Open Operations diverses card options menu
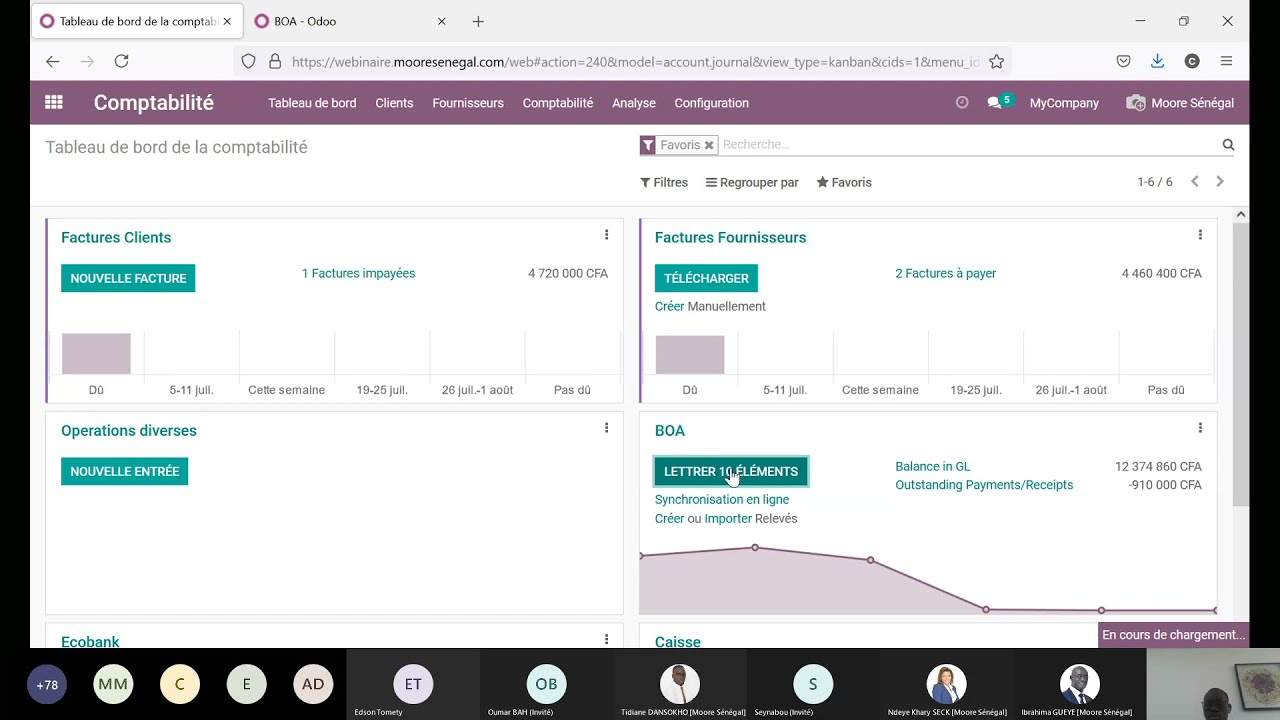Image resolution: width=1280 pixels, height=720 pixels. pyautogui.click(x=606, y=428)
